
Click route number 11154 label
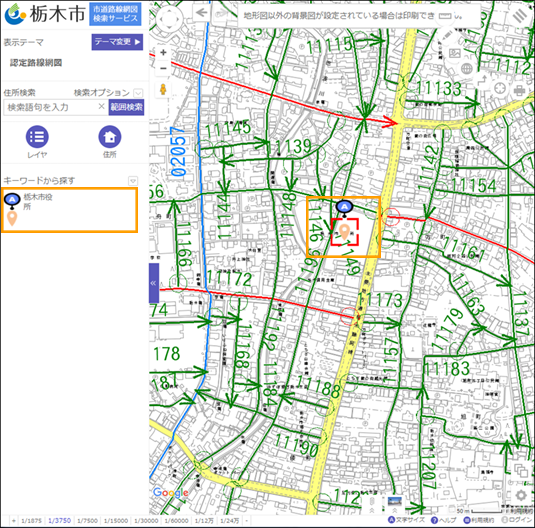pyautogui.click(x=474, y=185)
